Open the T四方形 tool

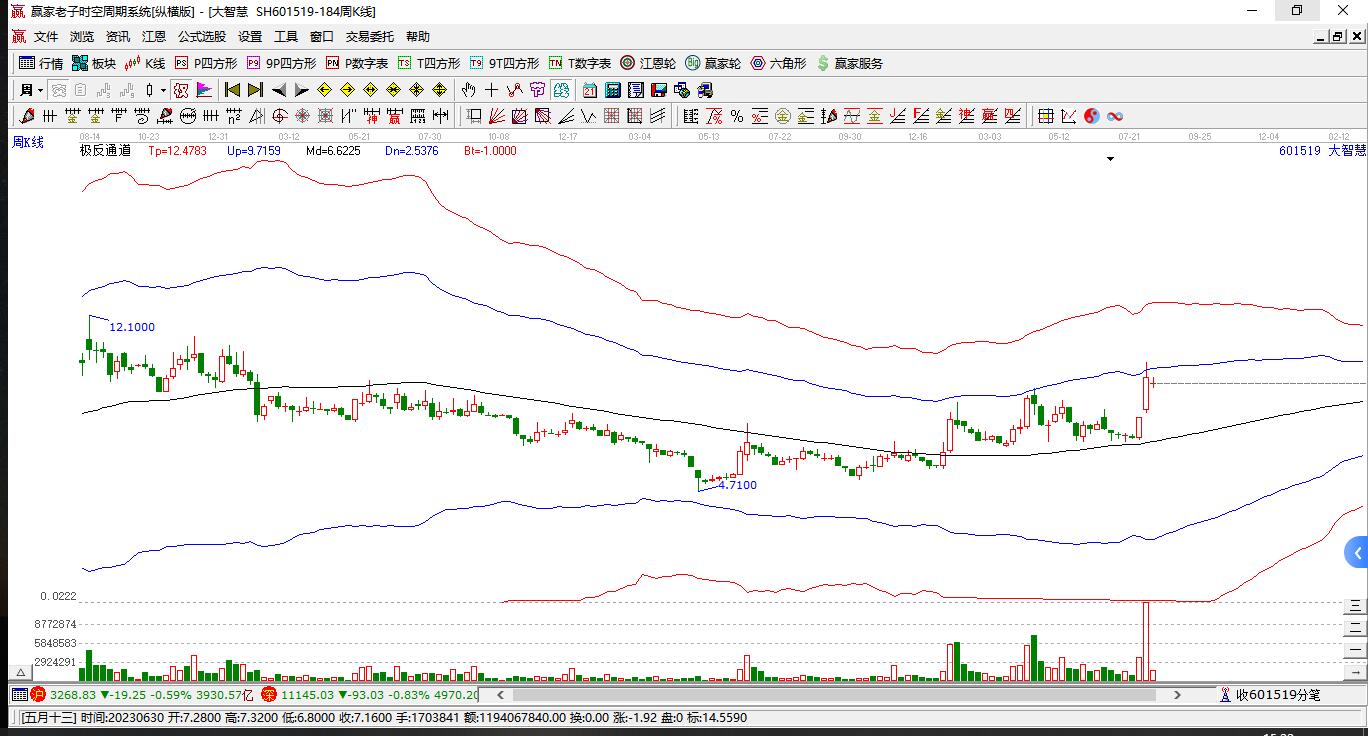point(429,63)
